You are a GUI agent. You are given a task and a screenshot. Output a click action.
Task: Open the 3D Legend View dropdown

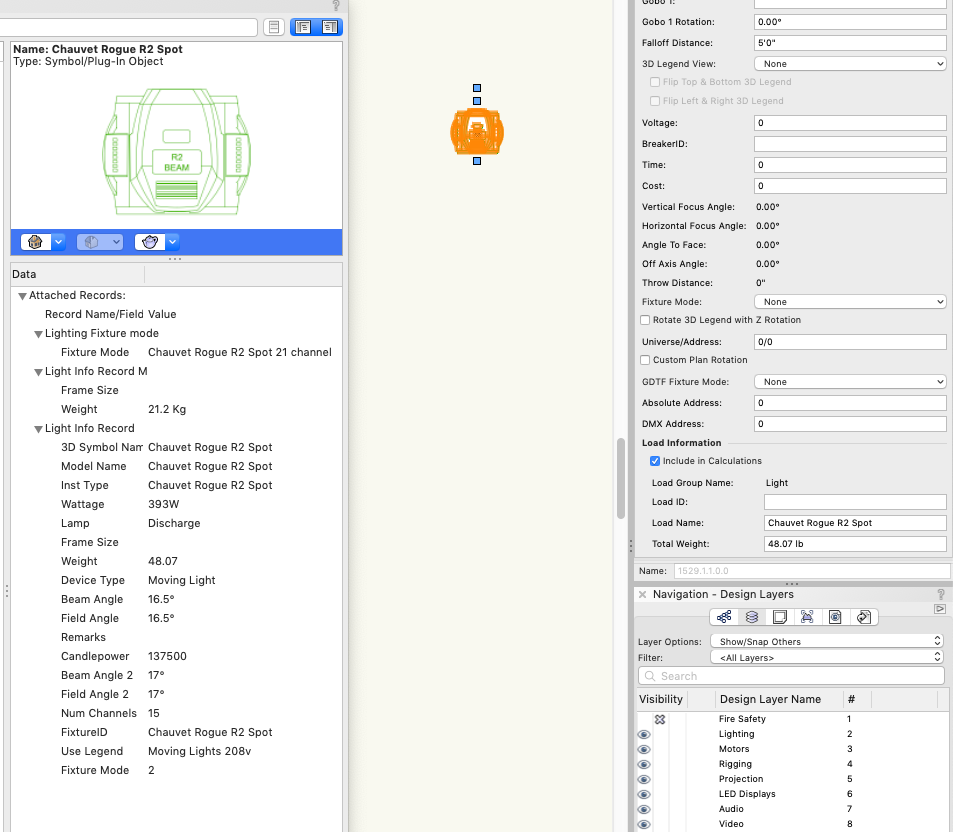click(849, 63)
